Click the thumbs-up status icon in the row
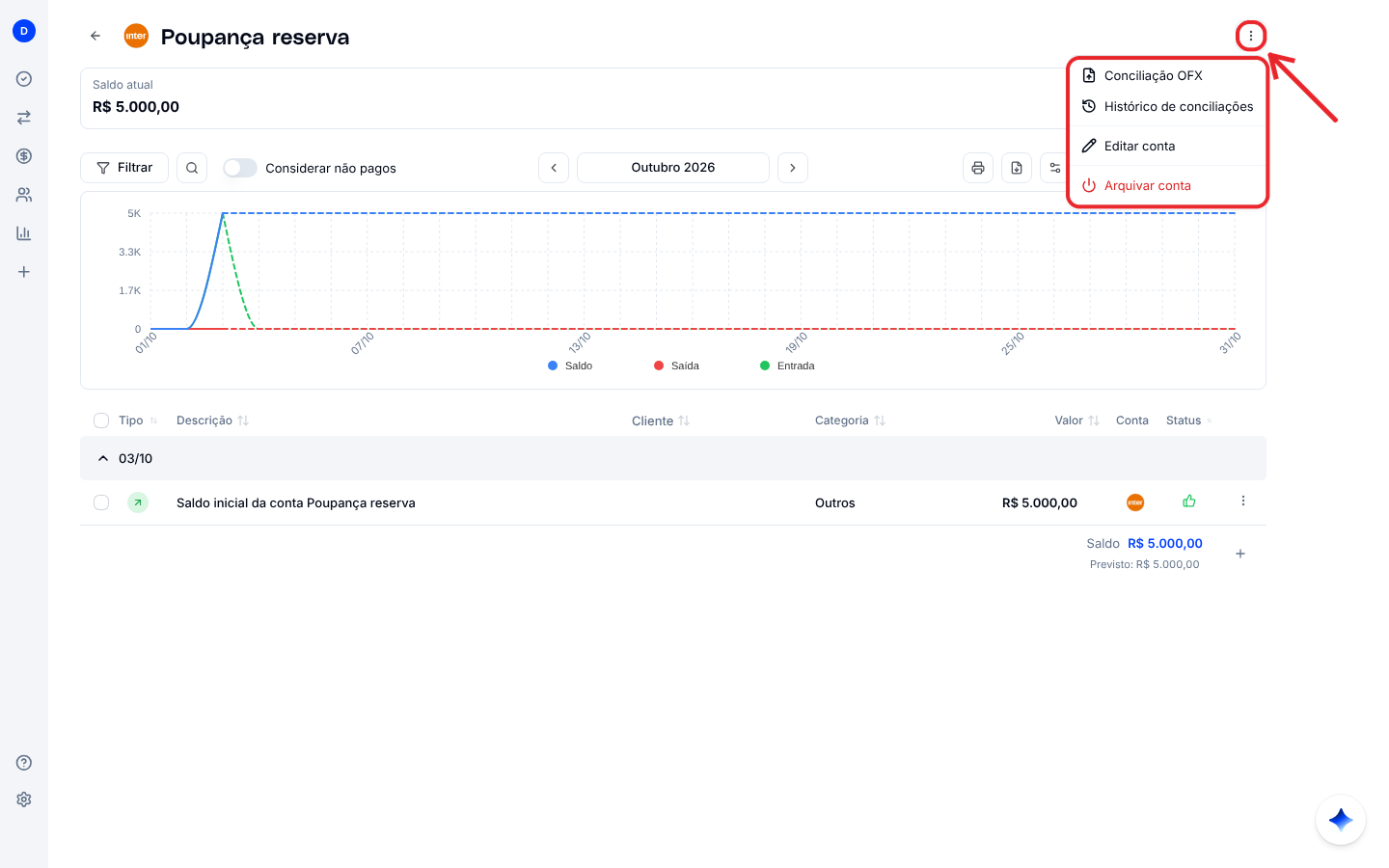The height and width of the screenshot is (868, 1389). [1189, 502]
